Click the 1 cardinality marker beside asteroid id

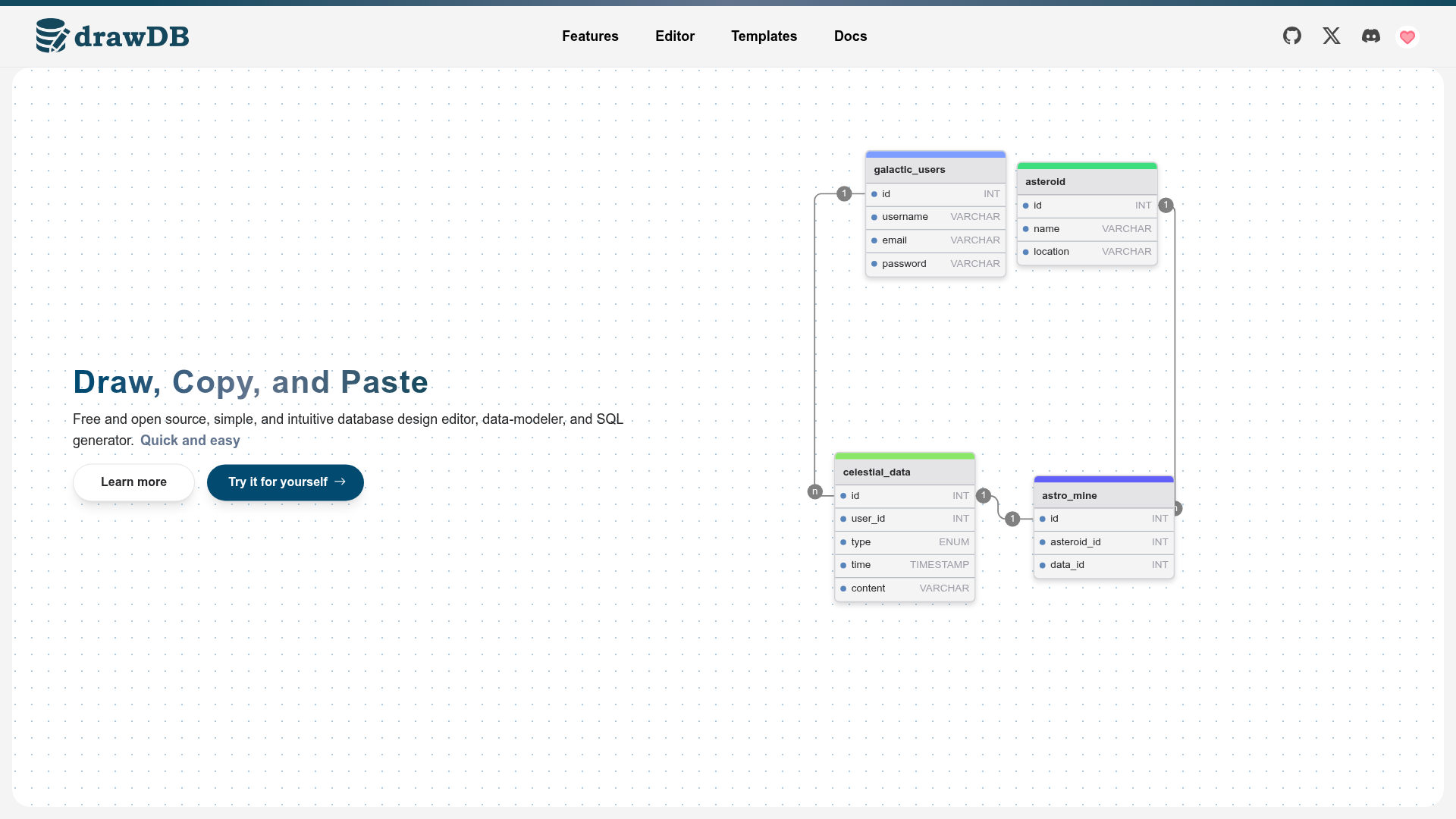(1166, 206)
